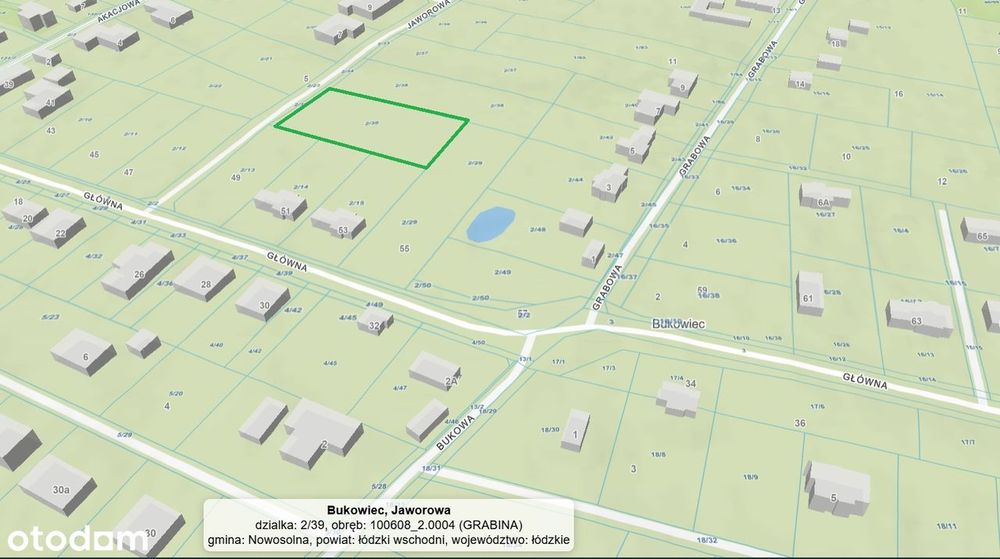Screen dimensions: 1000x559
Task: Select building number 22
Action: [x=57, y=229]
